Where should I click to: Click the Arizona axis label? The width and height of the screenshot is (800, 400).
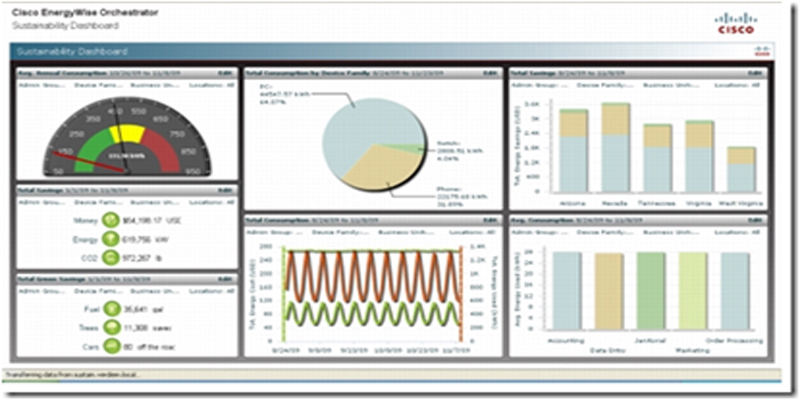[x=573, y=203]
